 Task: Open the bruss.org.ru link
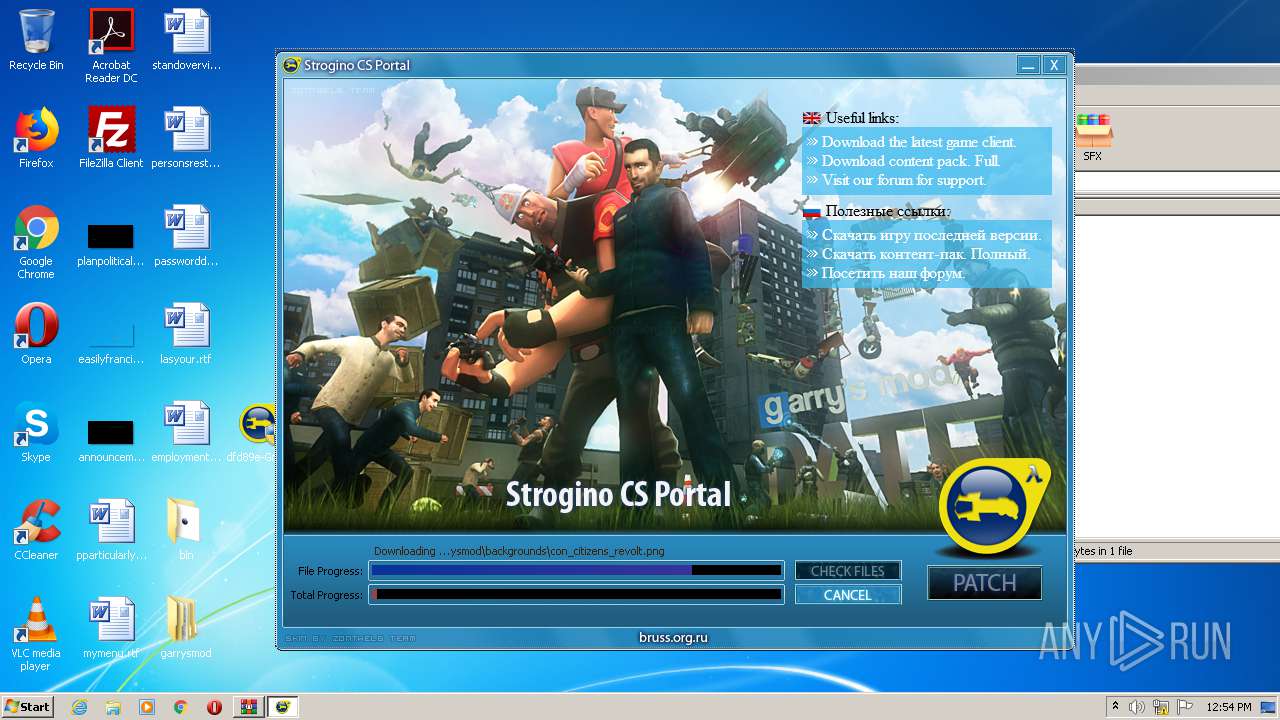(673, 638)
